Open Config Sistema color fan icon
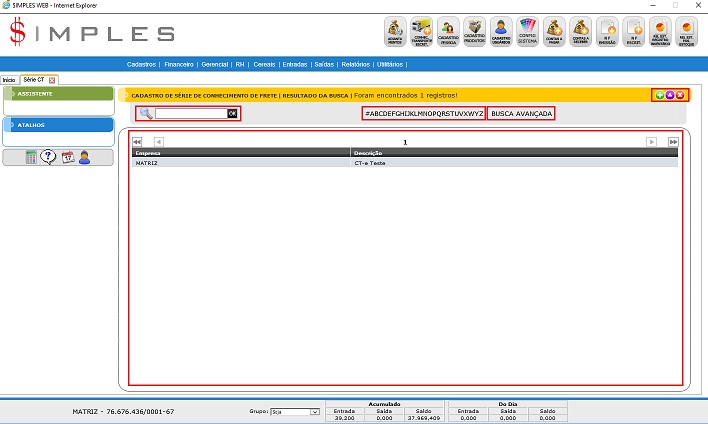Image resolution: width=708 pixels, height=424 pixels. [x=529, y=32]
